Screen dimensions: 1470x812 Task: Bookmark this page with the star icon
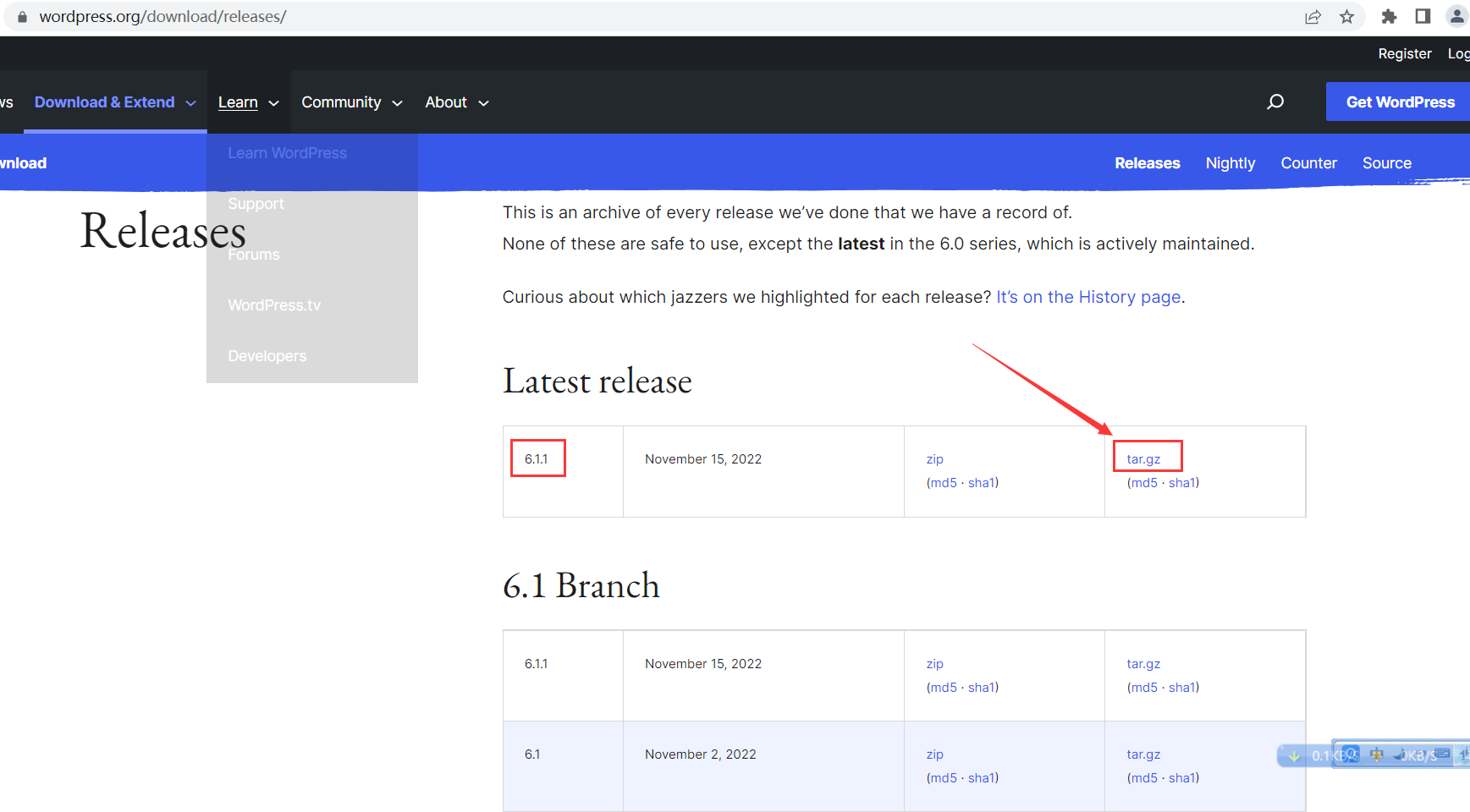click(x=1346, y=17)
